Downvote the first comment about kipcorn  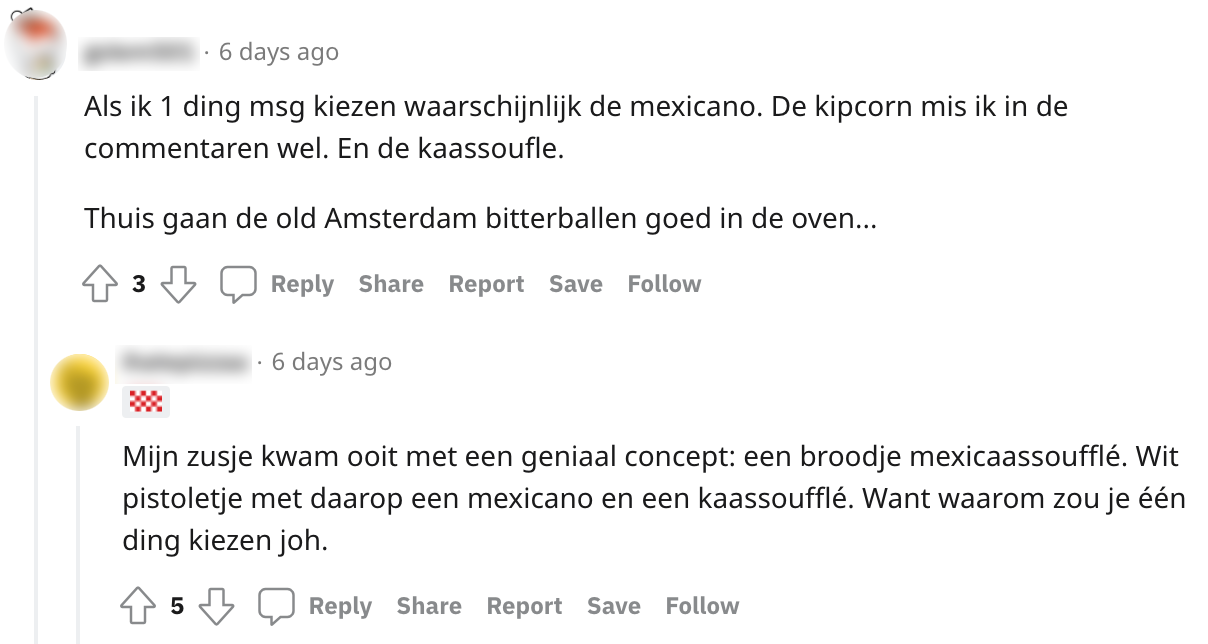click(x=179, y=285)
